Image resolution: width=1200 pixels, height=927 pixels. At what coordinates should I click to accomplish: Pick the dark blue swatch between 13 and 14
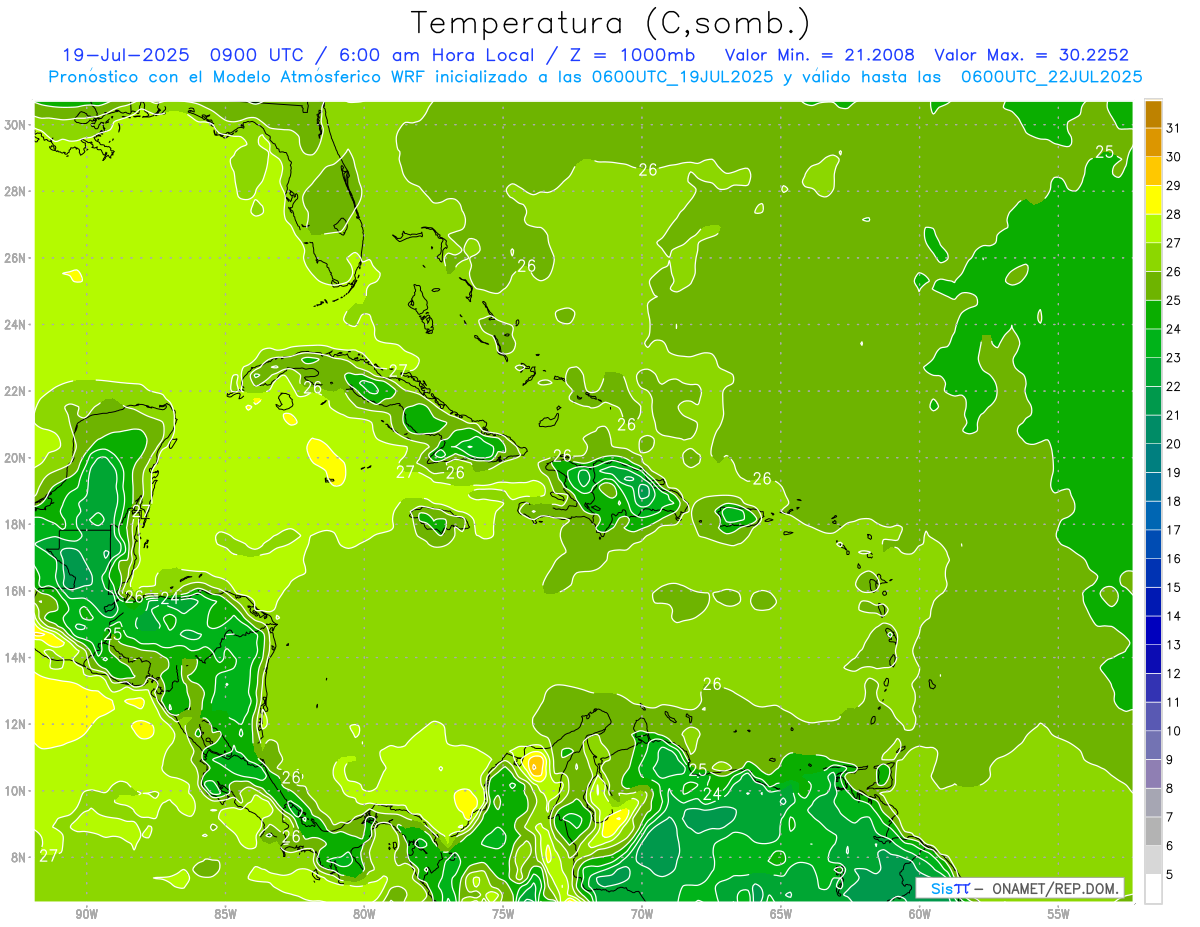point(1153,631)
